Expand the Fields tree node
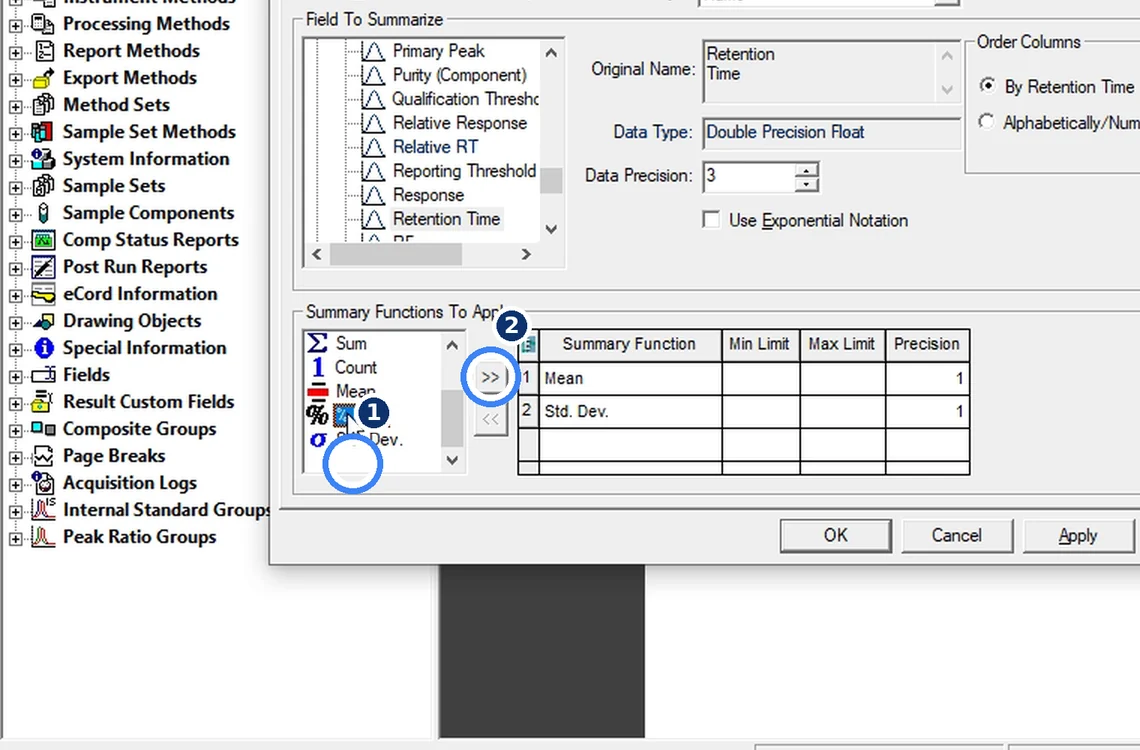This screenshot has height=750, width=1140. pyautogui.click(x=15, y=376)
